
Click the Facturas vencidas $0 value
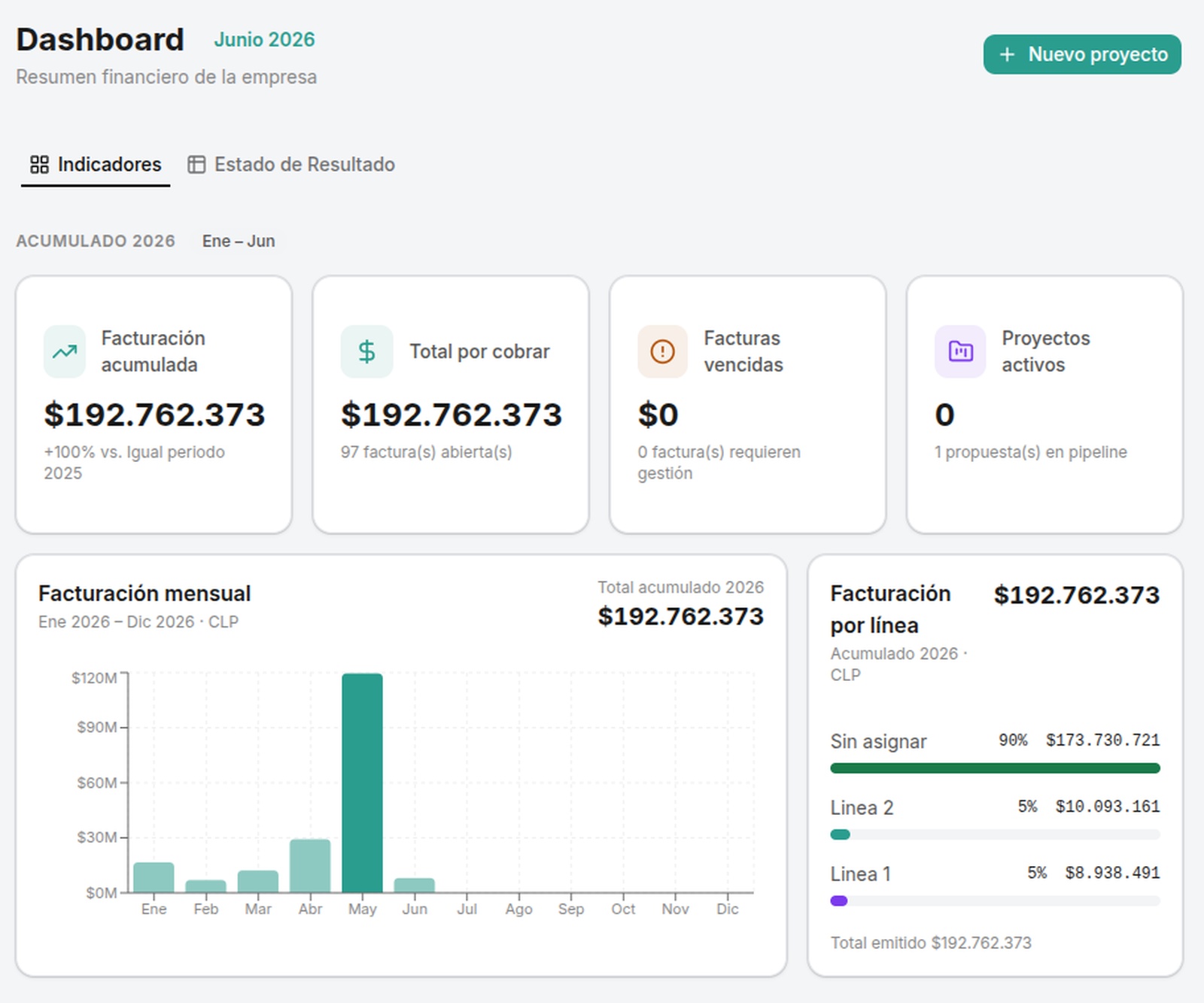coord(658,415)
